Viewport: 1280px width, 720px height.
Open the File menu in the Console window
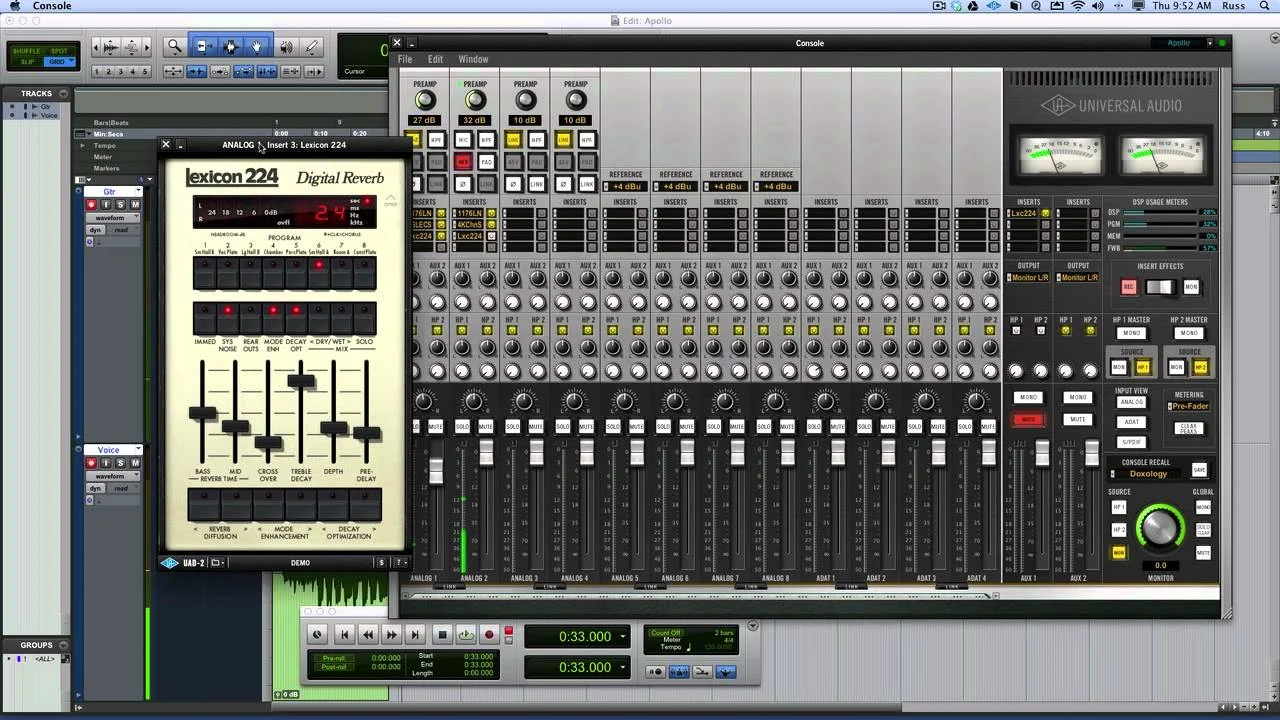[x=405, y=58]
